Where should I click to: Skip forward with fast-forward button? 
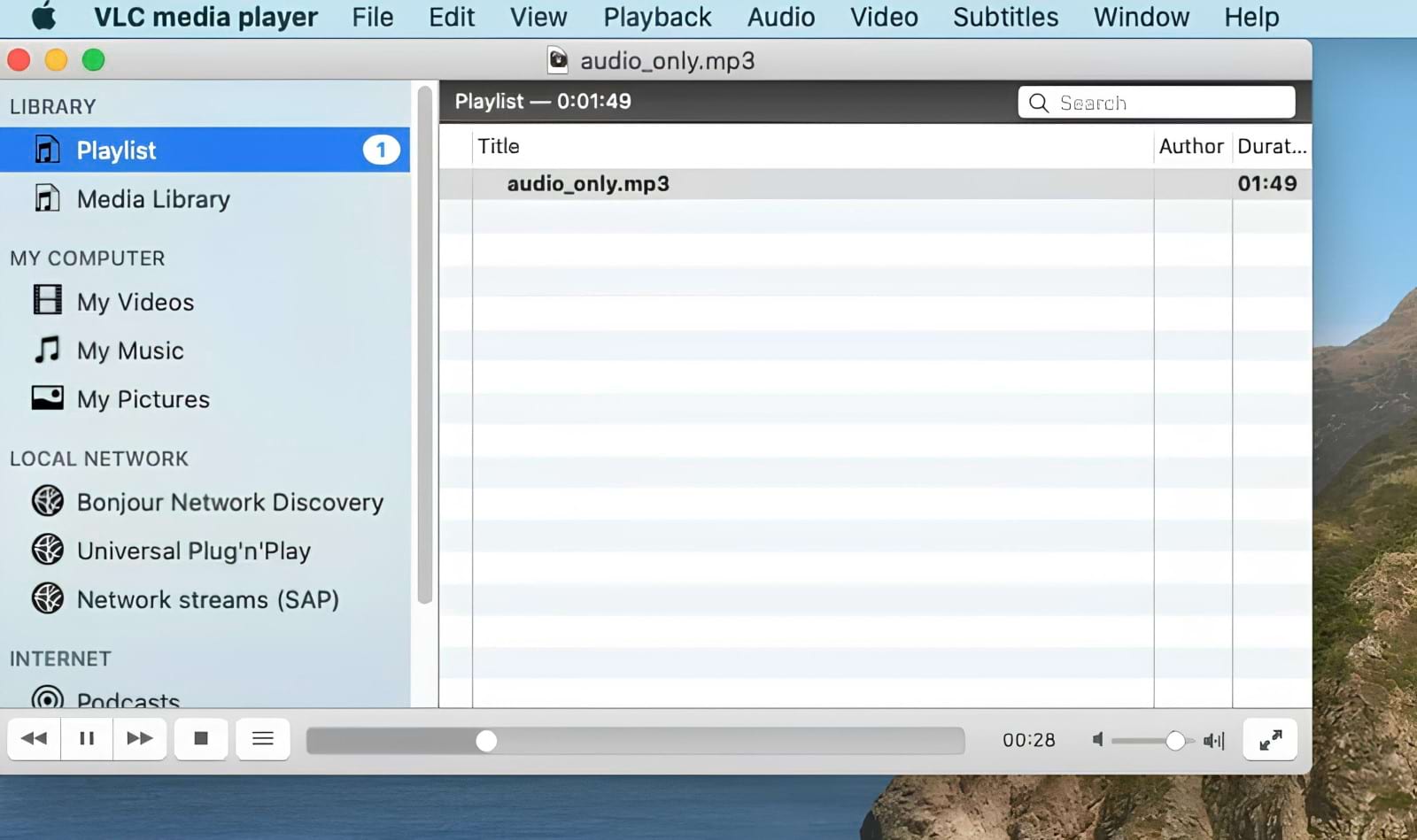coord(139,738)
